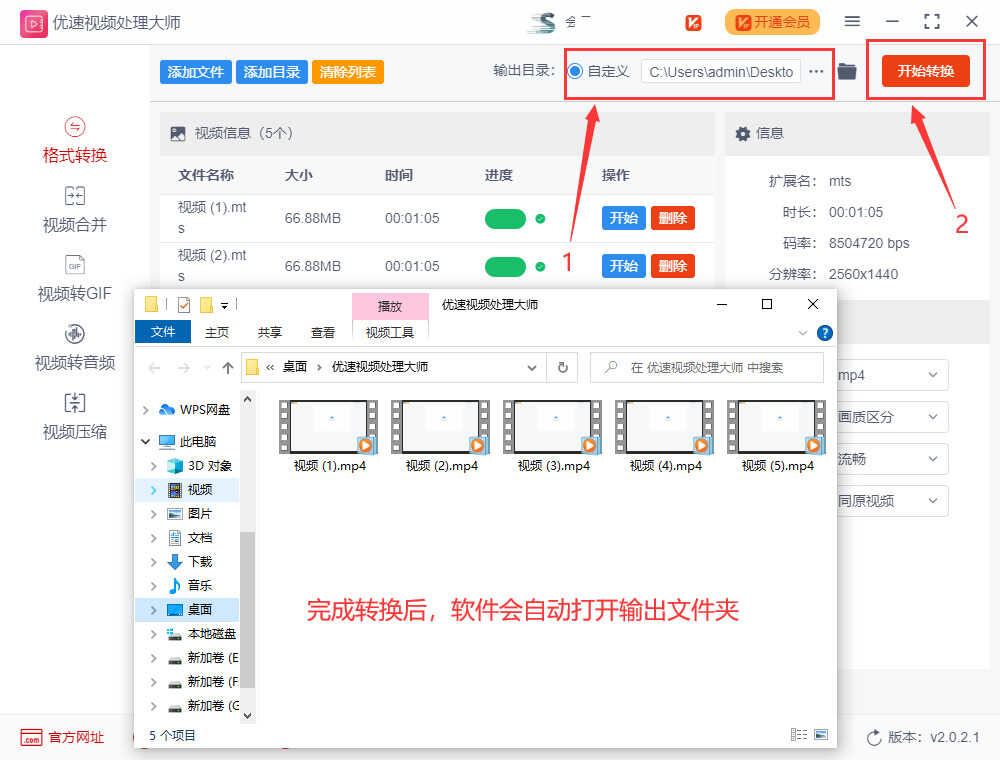
Task: Click 删除 for 视频 (2).mts
Action: (673, 266)
